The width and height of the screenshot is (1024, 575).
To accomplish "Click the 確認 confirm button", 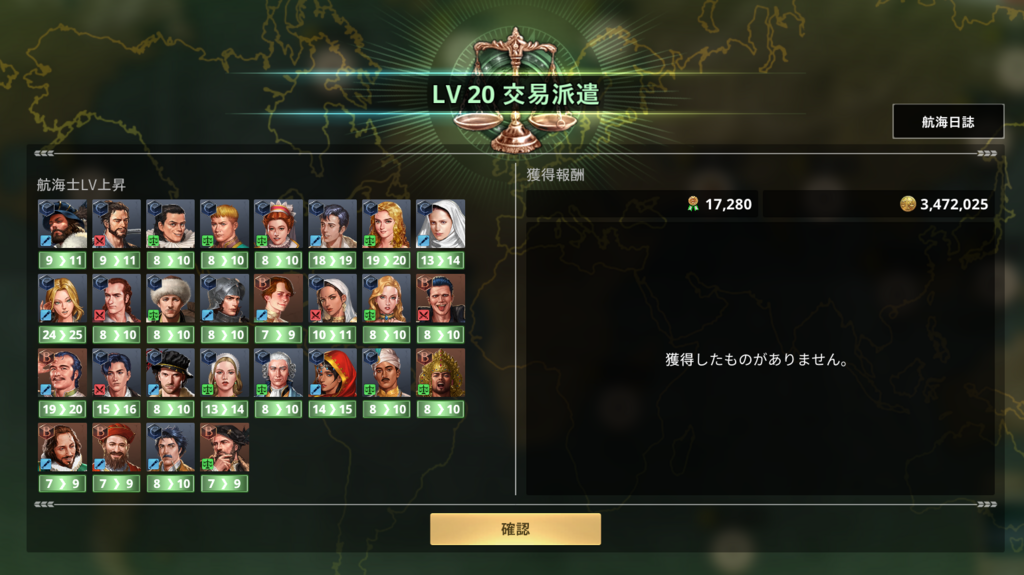I will click(515, 529).
